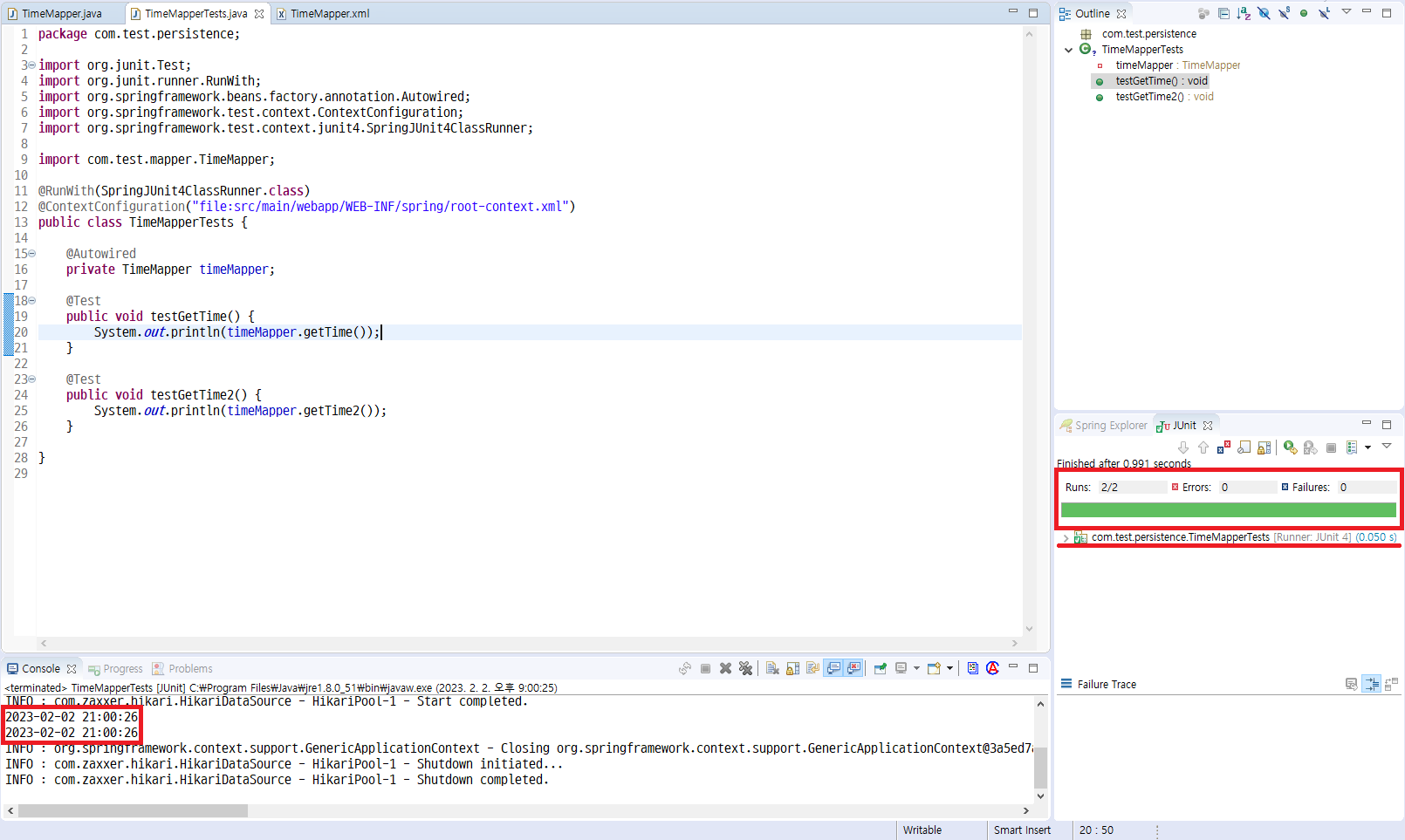
Task: Expand com.test.persistence.TimeMapperTests result node
Action: click(x=1066, y=537)
